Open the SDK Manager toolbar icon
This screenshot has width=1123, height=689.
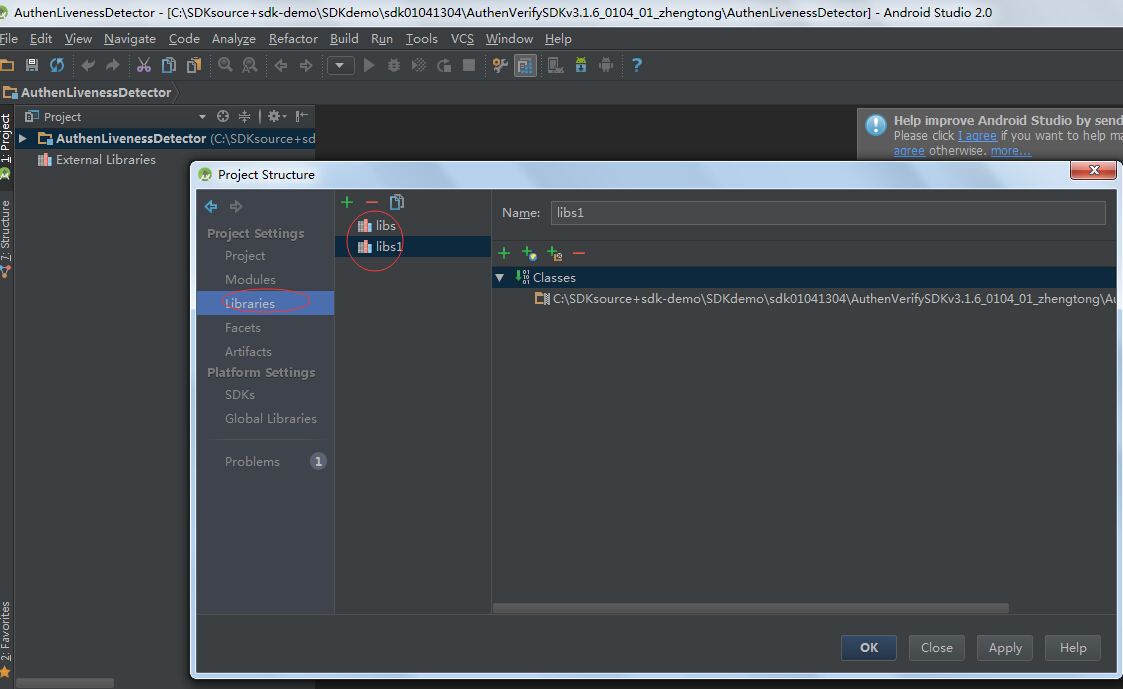[581, 66]
